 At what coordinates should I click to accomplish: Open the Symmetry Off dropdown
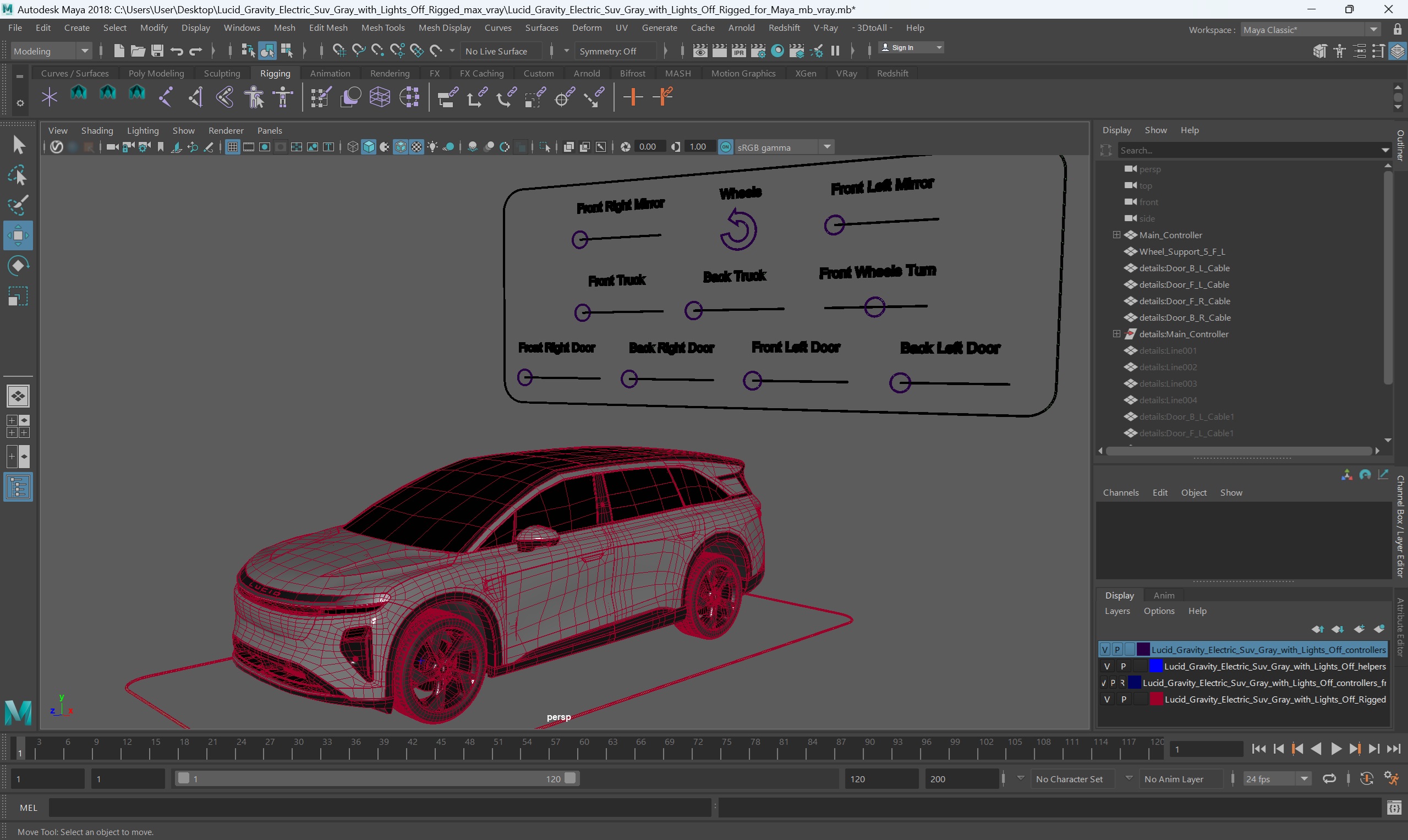point(615,51)
